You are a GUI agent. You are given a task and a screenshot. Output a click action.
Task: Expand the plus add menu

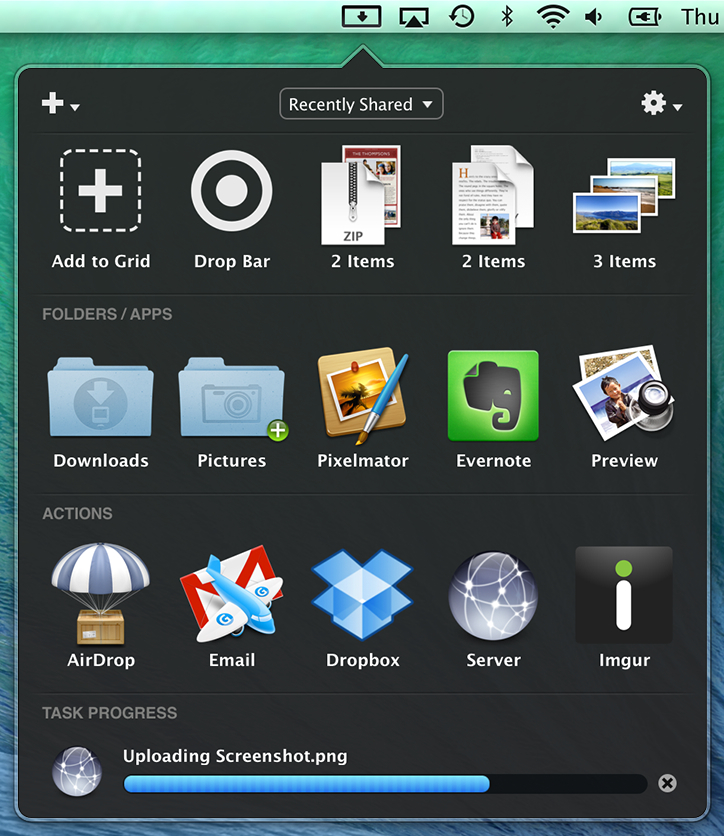60,103
